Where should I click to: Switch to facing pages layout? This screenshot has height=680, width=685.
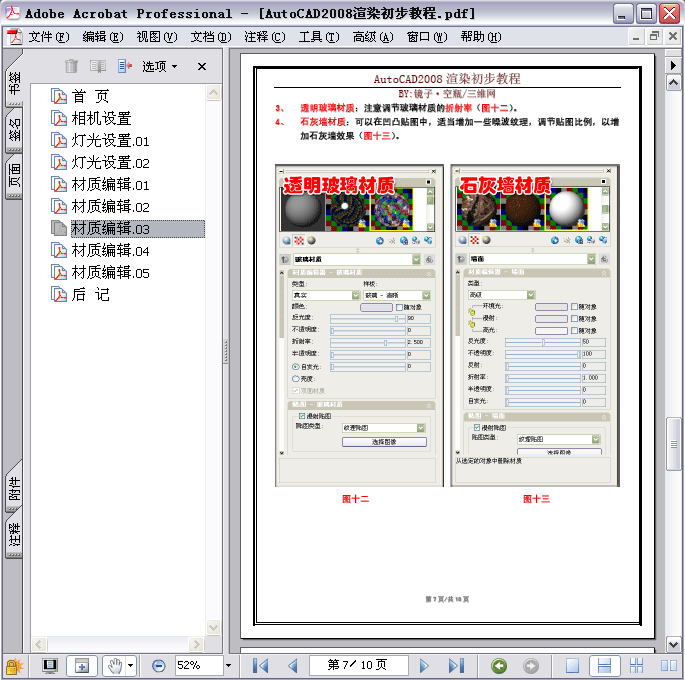(x=668, y=666)
